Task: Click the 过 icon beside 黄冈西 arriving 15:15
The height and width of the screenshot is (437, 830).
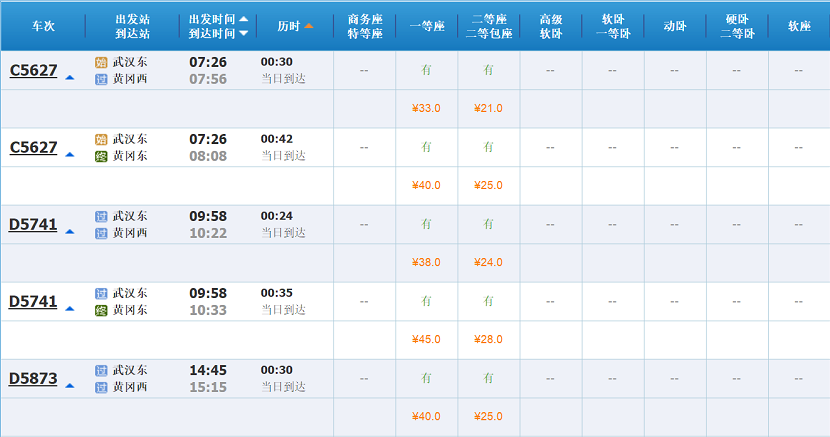Action: (101, 387)
